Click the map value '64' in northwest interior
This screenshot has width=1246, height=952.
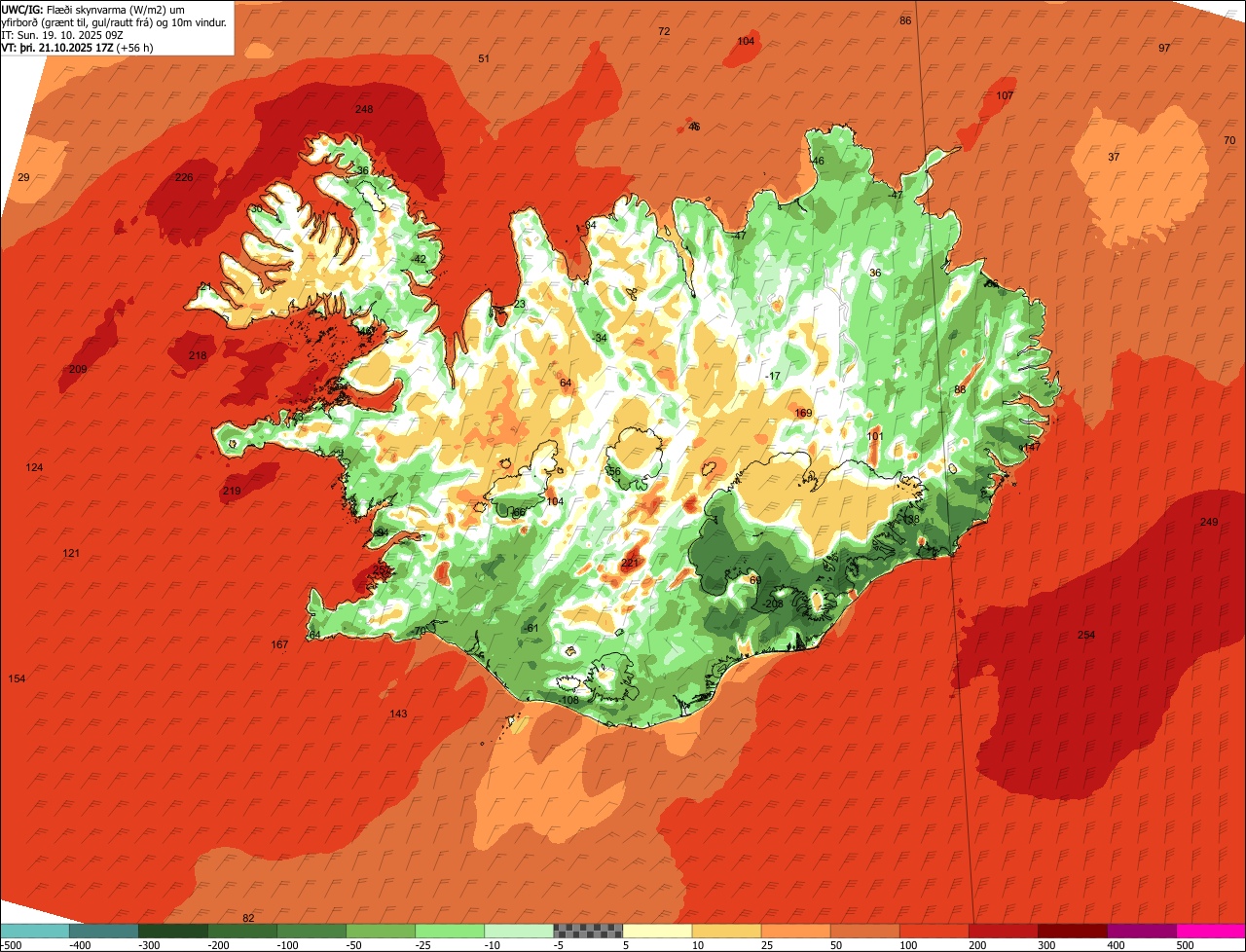click(x=566, y=383)
